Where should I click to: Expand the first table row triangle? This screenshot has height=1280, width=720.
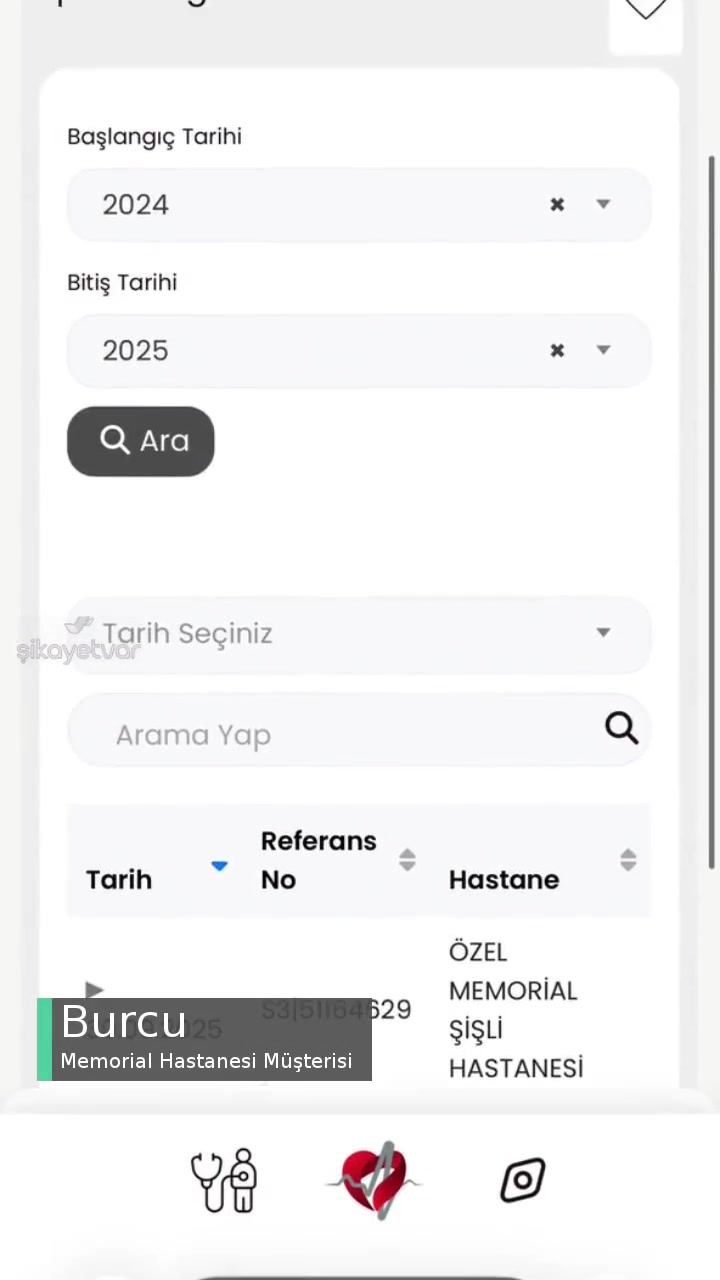click(94, 990)
